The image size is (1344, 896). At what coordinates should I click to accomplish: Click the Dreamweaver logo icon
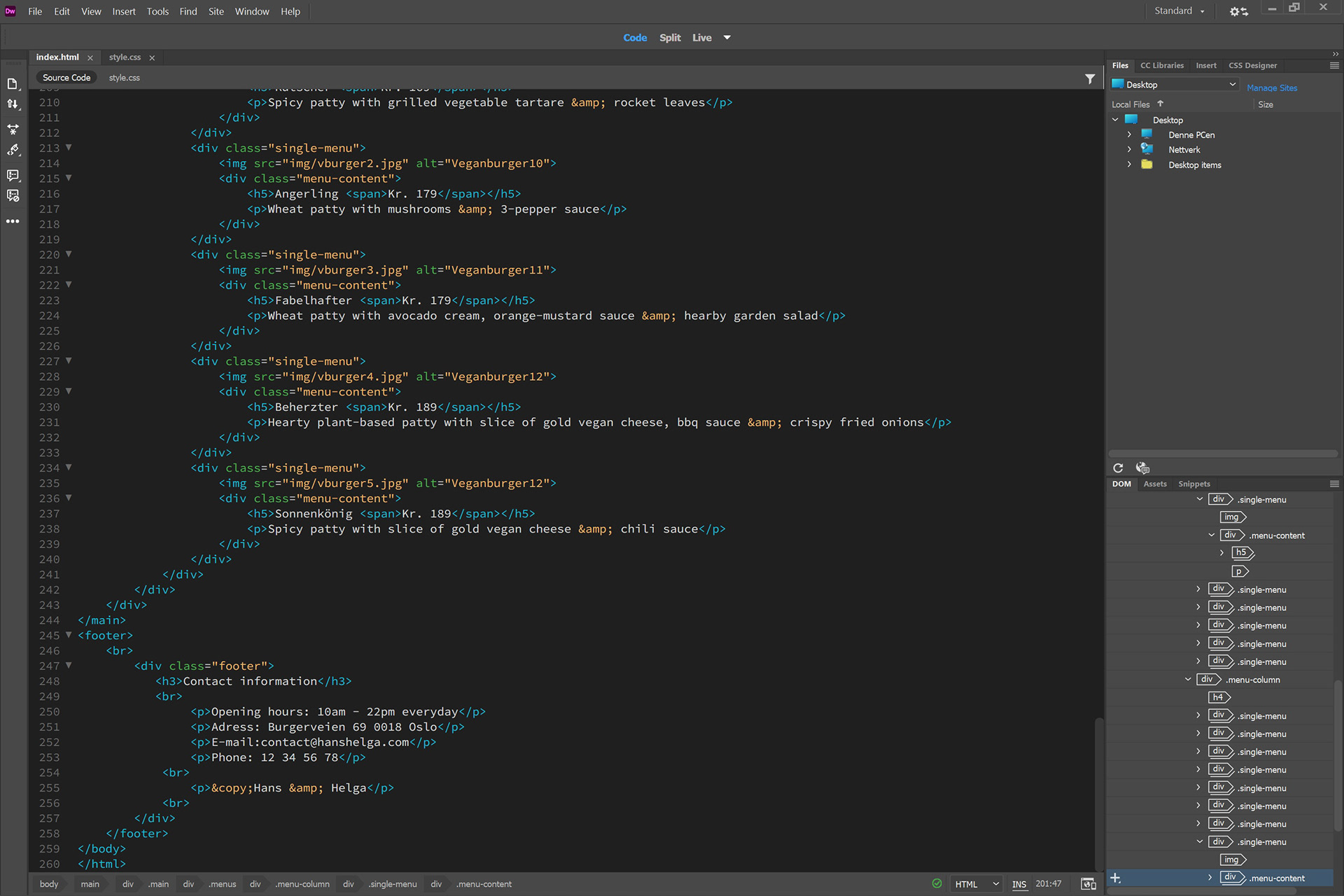[10, 11]
